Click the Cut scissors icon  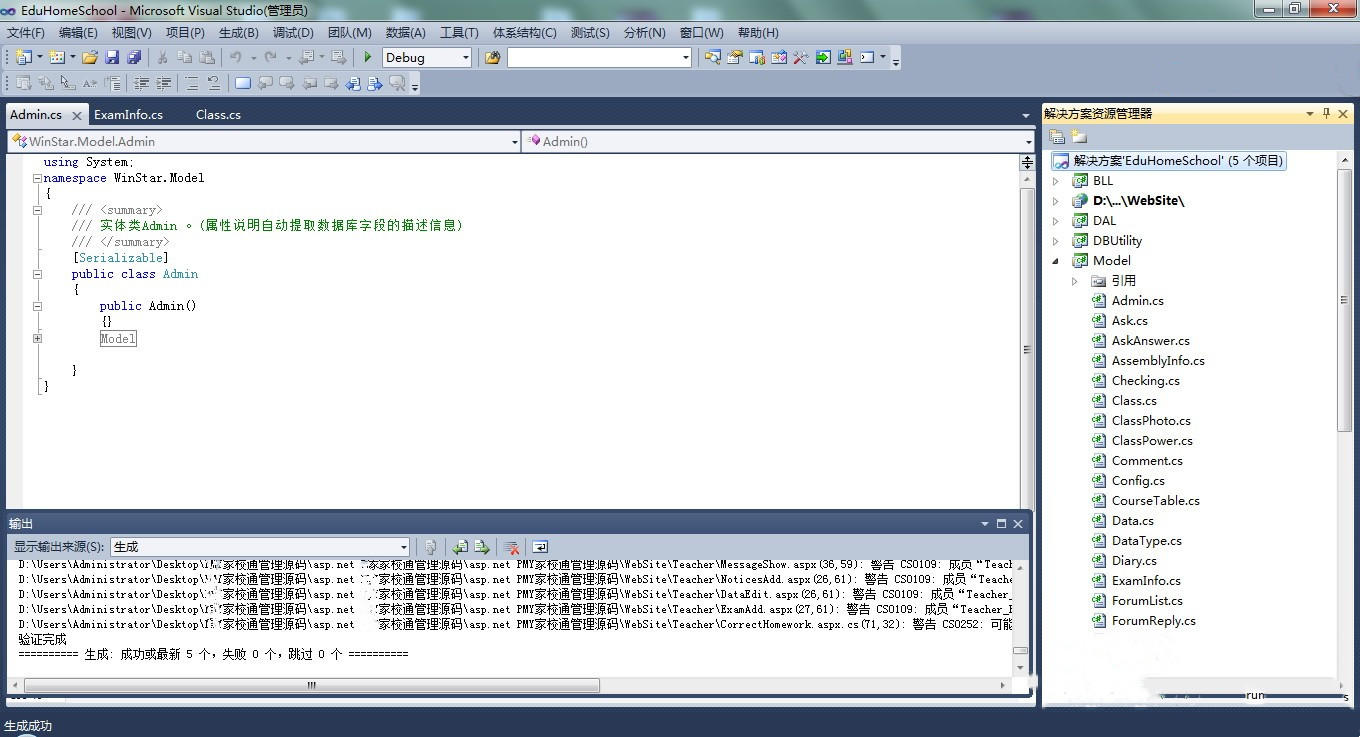tap(162, 58)
